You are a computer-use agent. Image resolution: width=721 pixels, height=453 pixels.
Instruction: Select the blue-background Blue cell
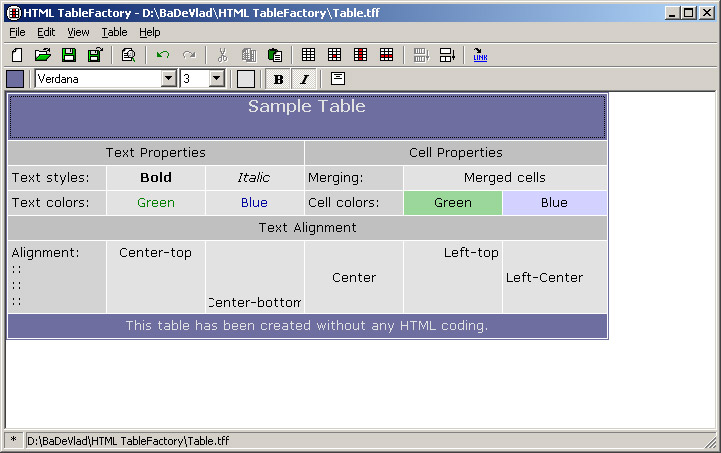point(555,203)
